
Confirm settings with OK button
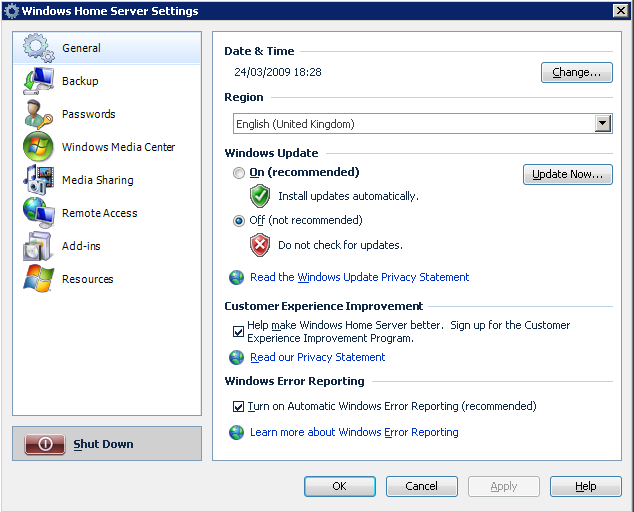point(340,486)
